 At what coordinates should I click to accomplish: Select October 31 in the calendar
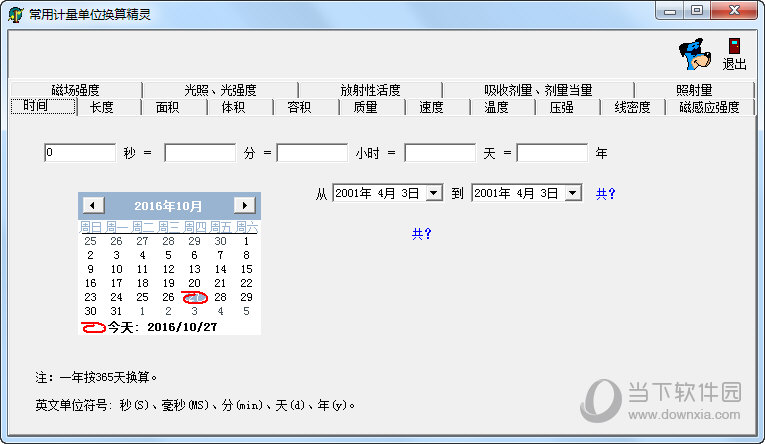pyautogui.click(x=116, y=311)
